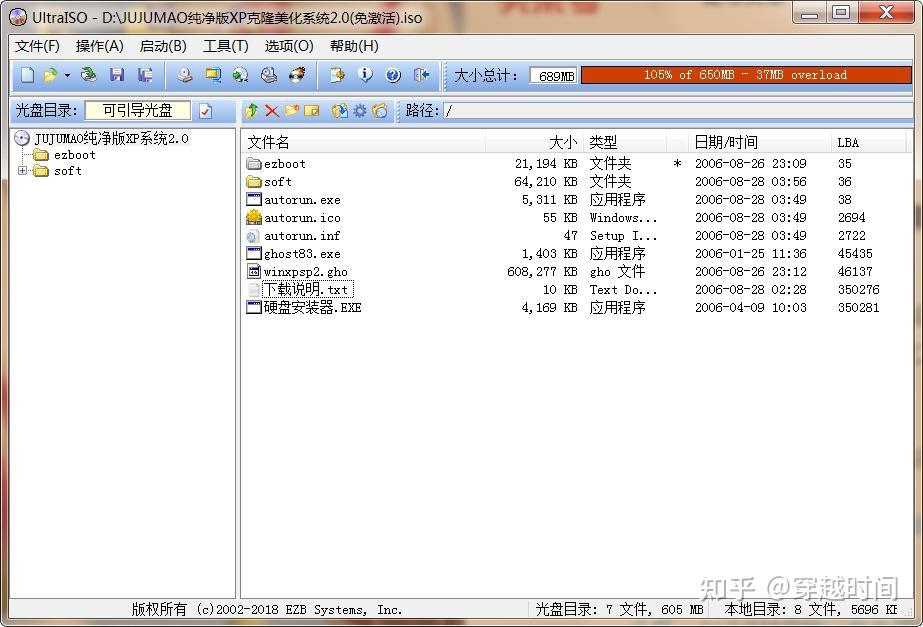Open the 帮助(H) menu
This screenshot has height=627, width=923.
(x=354, y=46)
